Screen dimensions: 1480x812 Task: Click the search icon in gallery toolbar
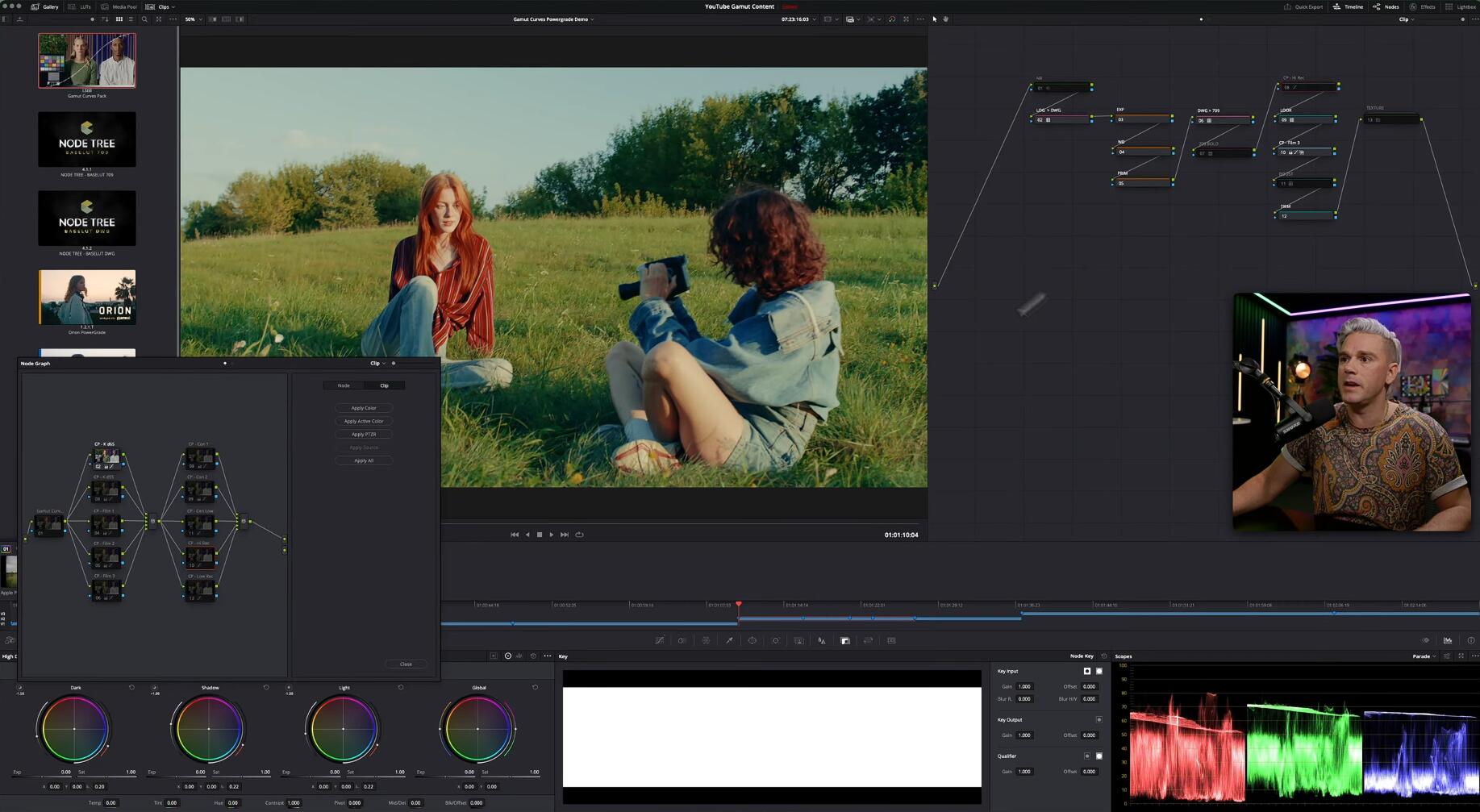click(144, 19)
